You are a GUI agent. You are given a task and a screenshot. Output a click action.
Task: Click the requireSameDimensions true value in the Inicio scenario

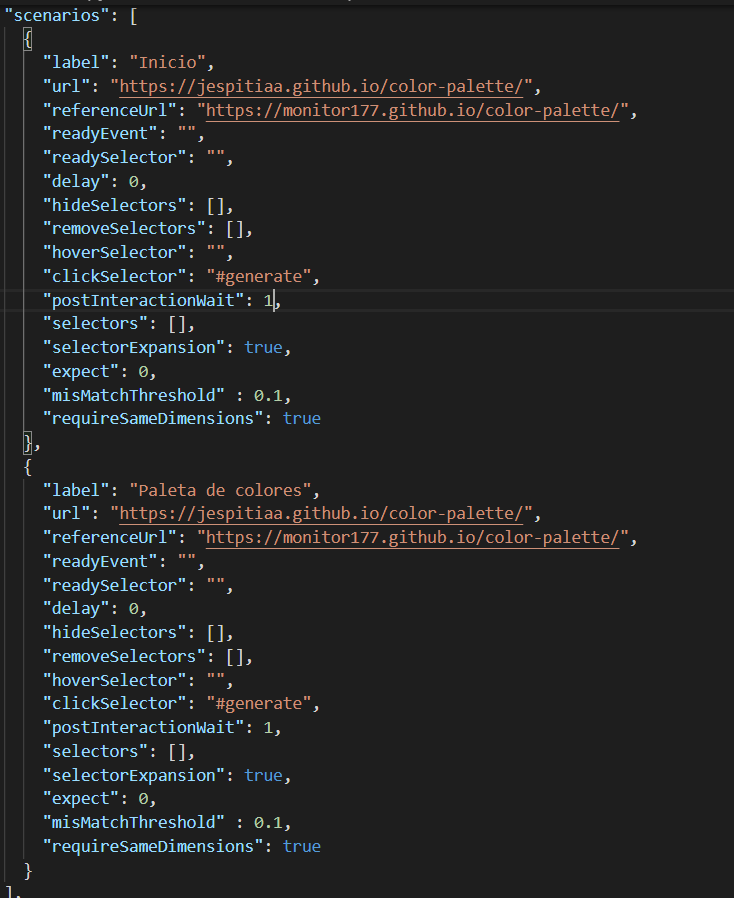click(x=302, y=419)
